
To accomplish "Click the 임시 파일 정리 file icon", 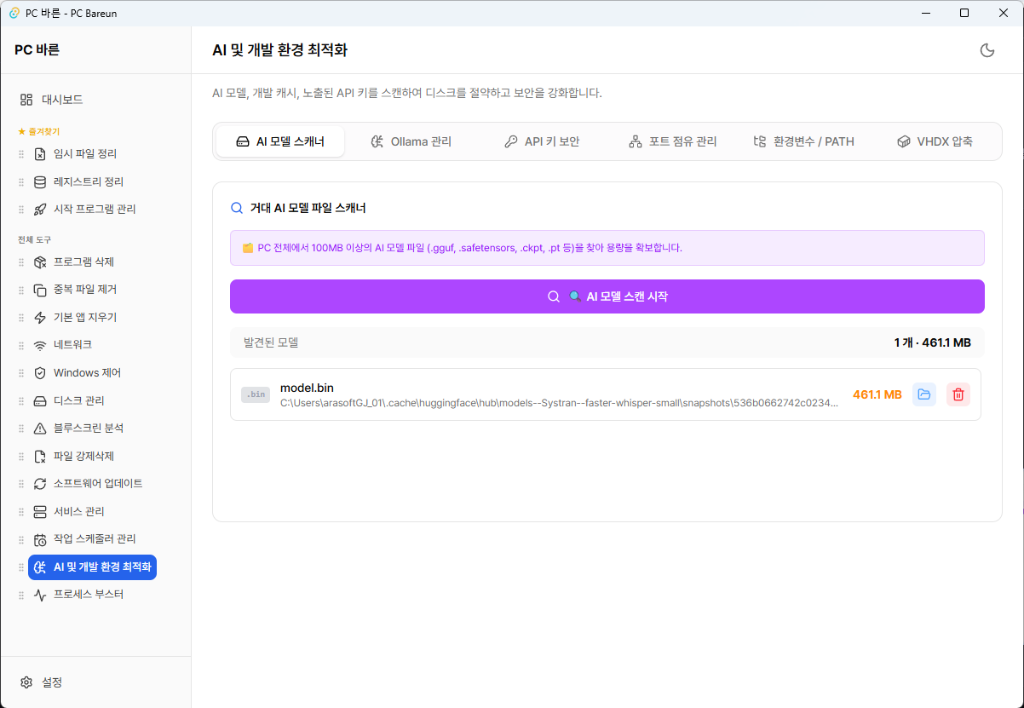I will click(40, 154).
